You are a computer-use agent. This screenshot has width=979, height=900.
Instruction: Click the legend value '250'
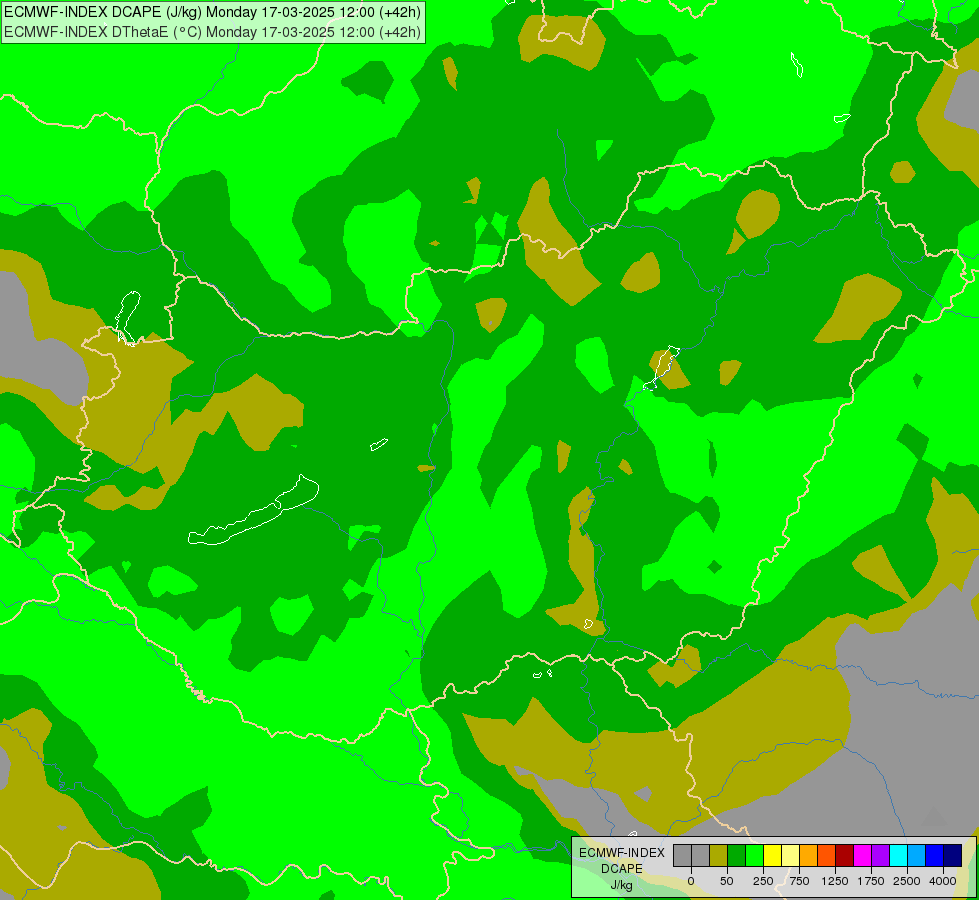(x=763, y=881)
